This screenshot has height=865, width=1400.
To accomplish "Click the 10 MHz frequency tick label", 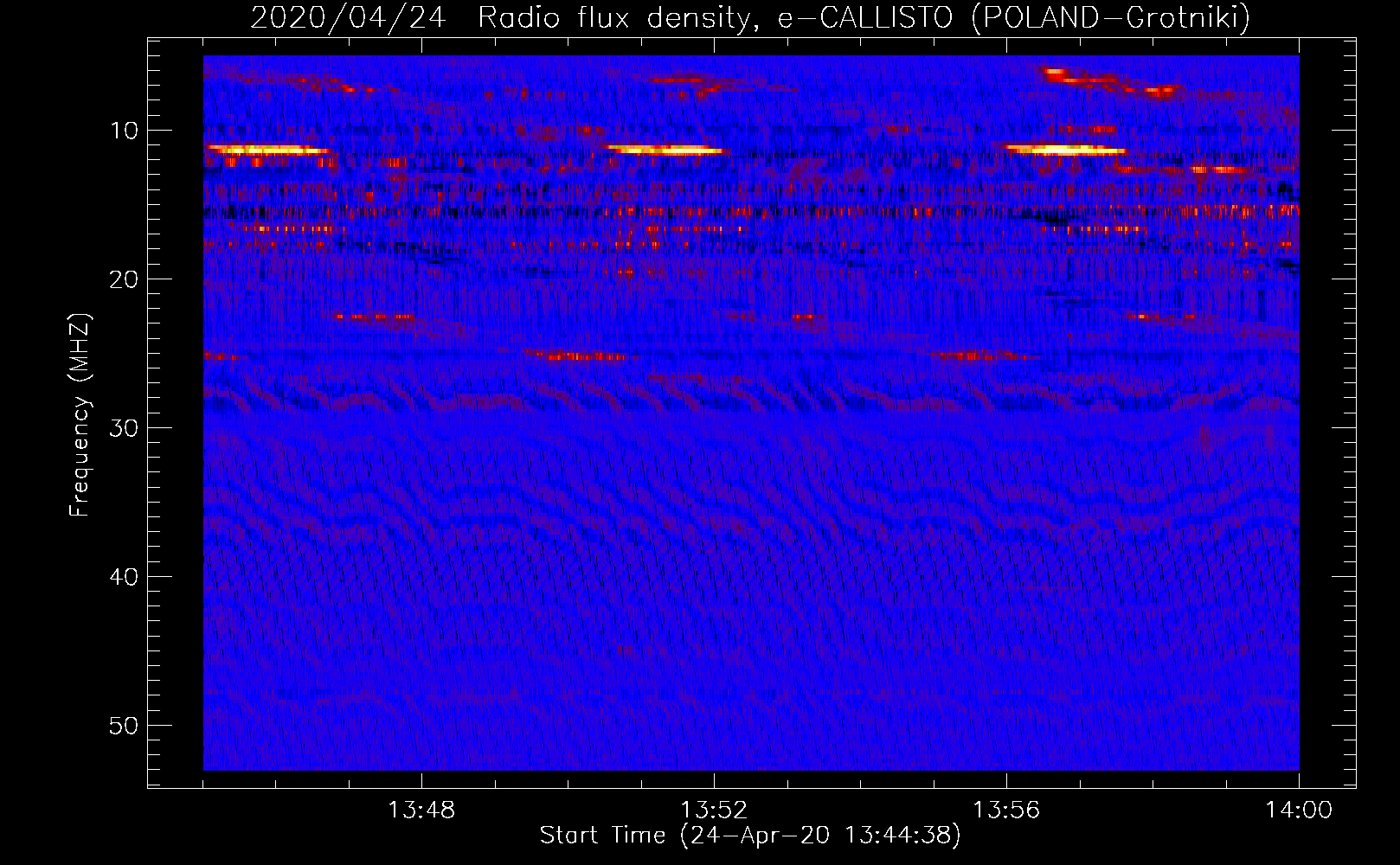I will coord(125,131).
